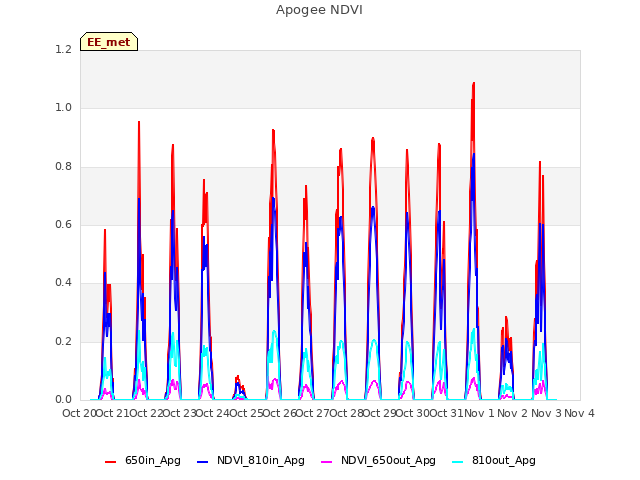Viewport: 640px width, 480px height.
Task: Toggle the NDVI_810in_Apg legend entry
Action: 251,460
